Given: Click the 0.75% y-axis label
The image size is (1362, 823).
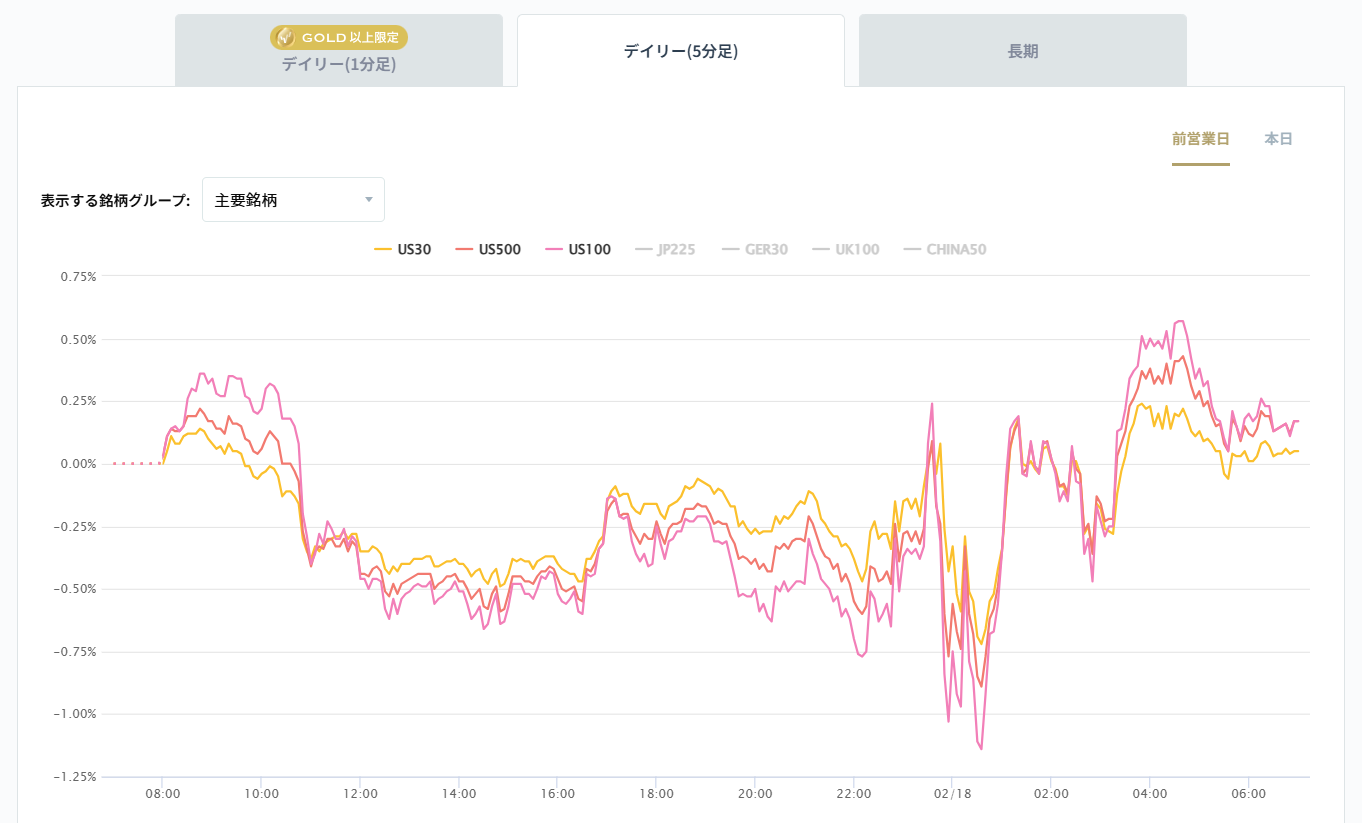Looking at the screenshot, I should point(78,277).
